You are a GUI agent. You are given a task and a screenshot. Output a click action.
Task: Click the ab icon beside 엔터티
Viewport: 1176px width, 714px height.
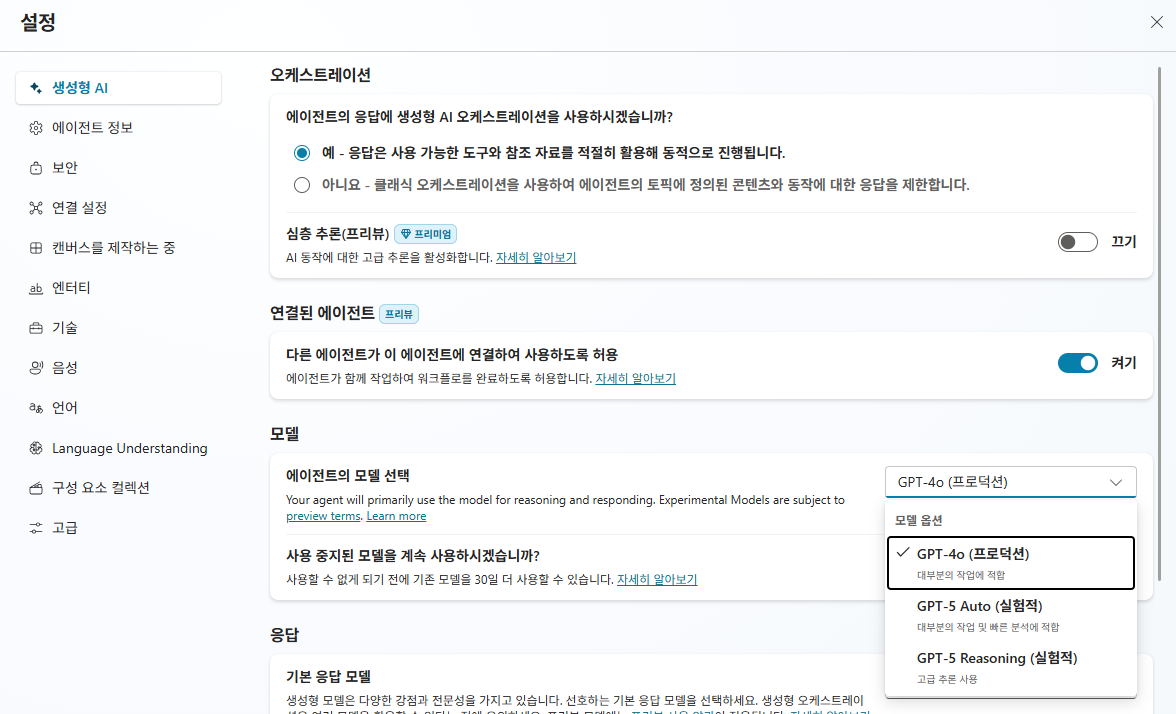[35, 288]
